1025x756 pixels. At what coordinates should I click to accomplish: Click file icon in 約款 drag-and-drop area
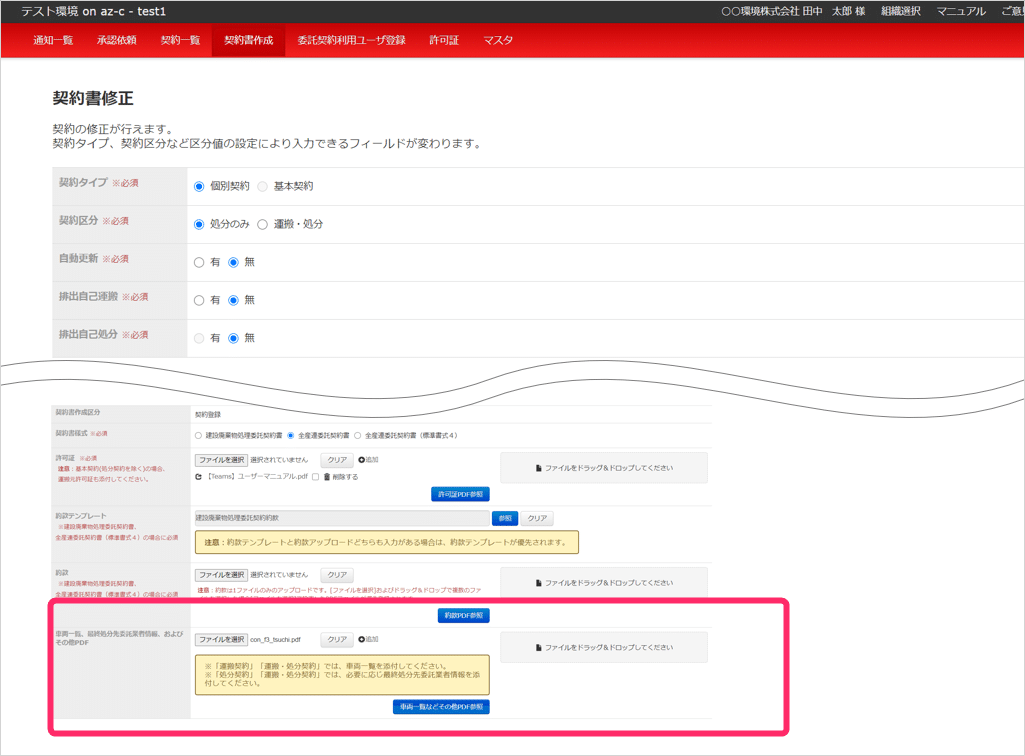pos(539,583)
